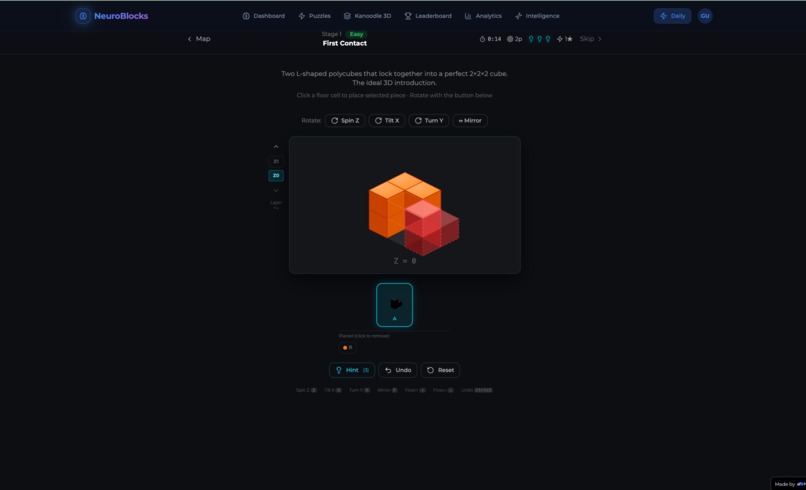Select piece A card
806x490 pixels.
click(394, 305)
